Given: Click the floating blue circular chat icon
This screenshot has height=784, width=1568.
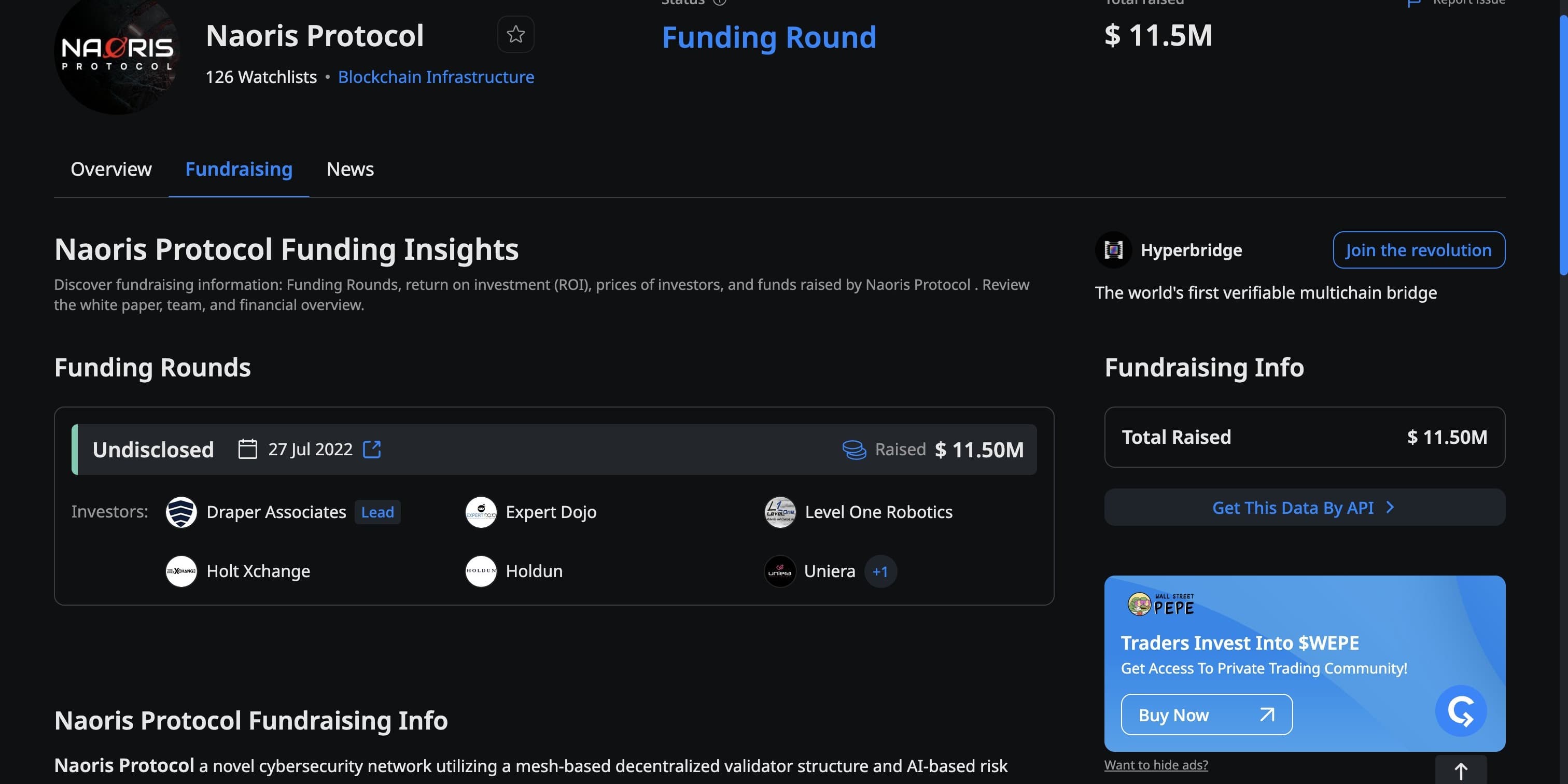Looking at the screenshot, I should click(1461, 711).
